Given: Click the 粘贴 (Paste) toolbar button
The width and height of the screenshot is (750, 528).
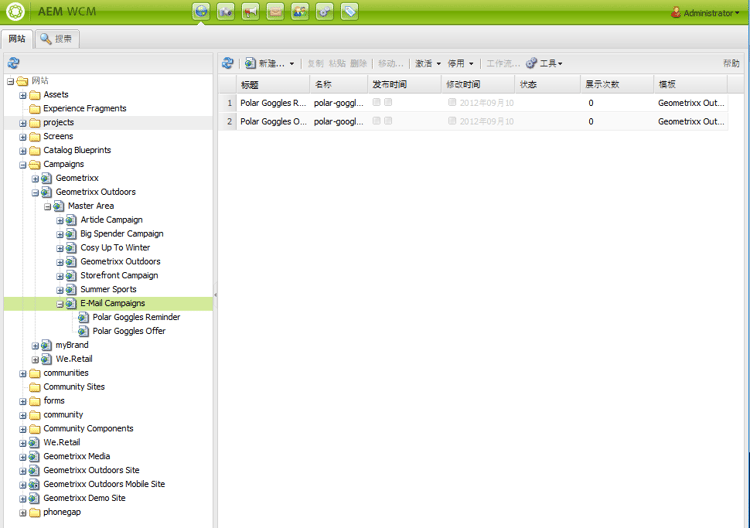Looking at the screenshot, I should (337, 64).
